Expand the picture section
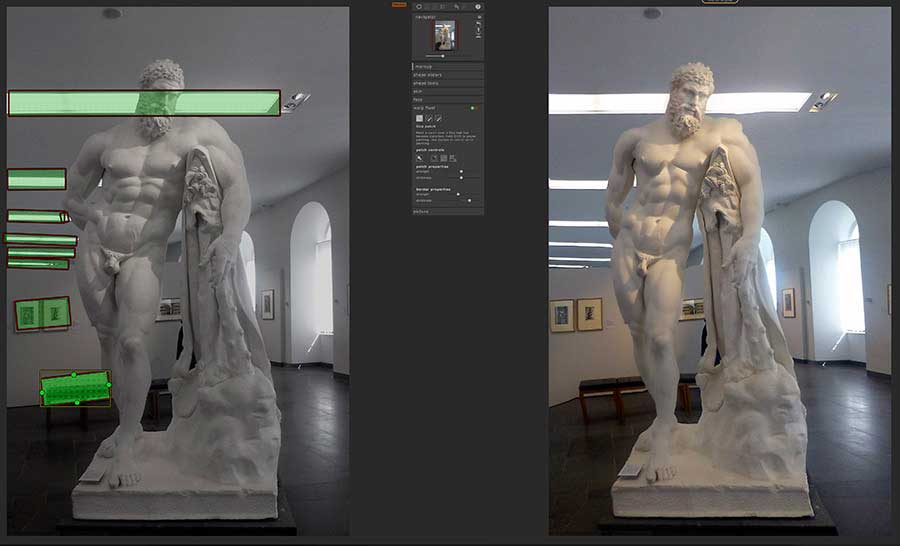Image resolution: width=900 pixels, height=546 pixels. pos(447,212)
